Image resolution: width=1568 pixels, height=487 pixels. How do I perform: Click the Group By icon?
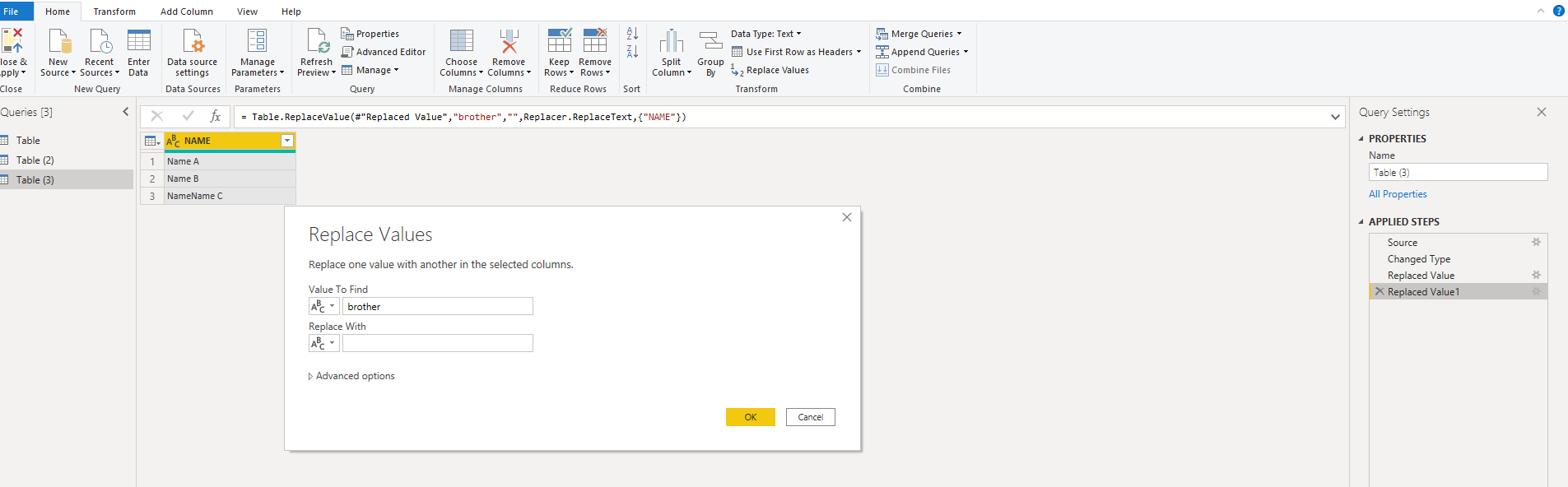tap(710, 40)
